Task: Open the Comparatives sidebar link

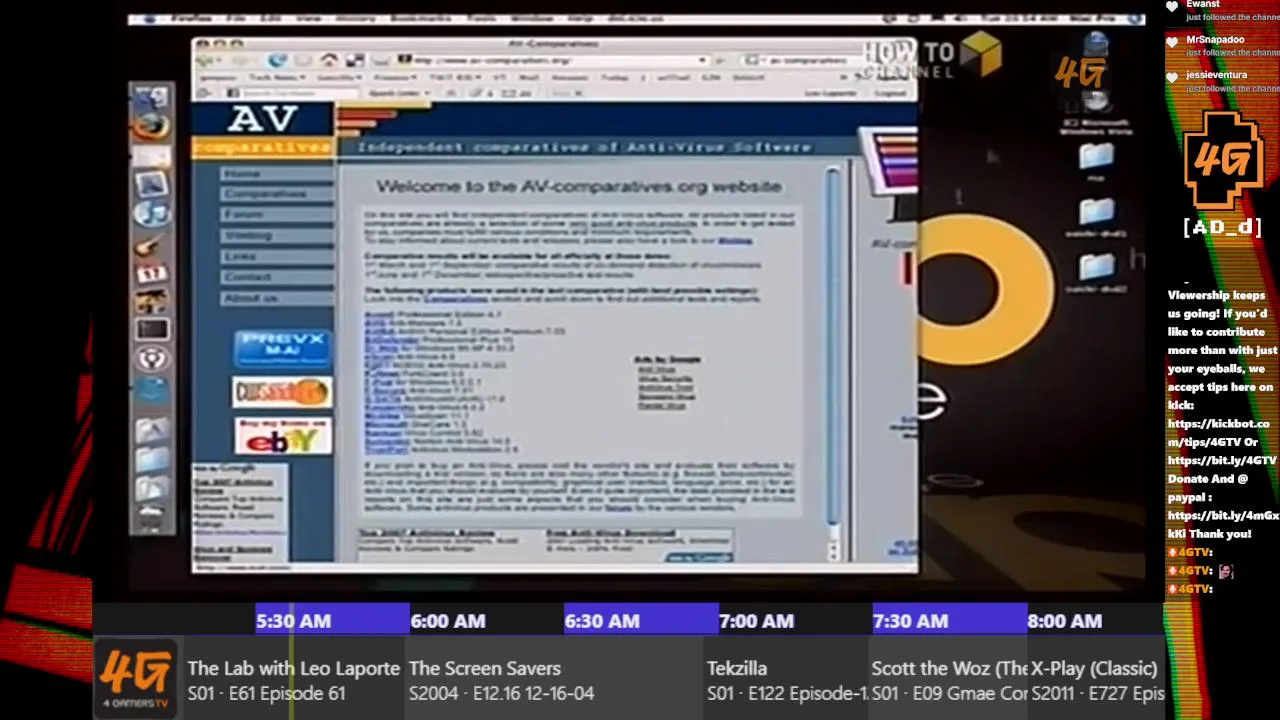Action: pos(277,194)
